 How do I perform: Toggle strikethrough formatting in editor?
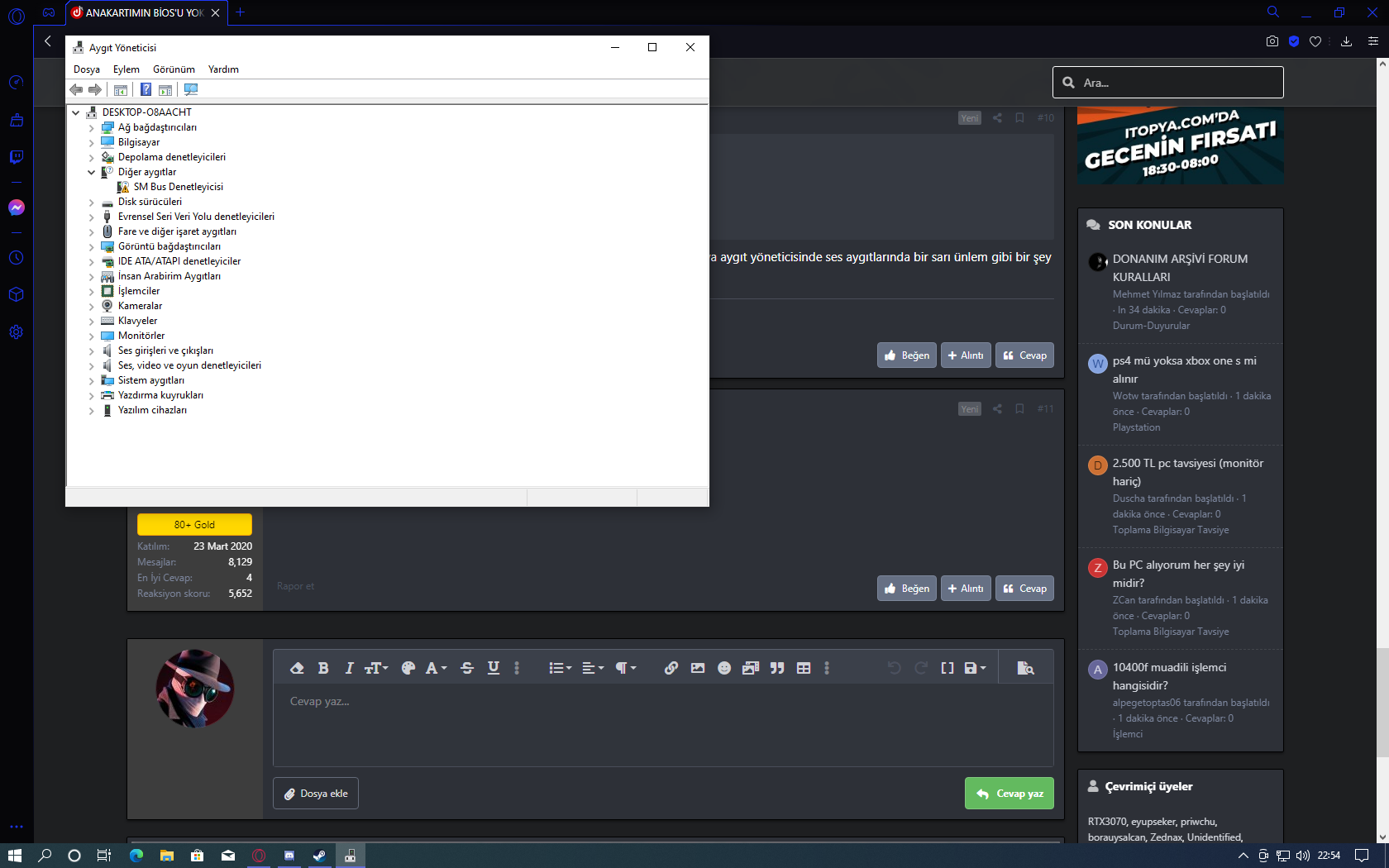pyautogui.click(x=467, y=668)
